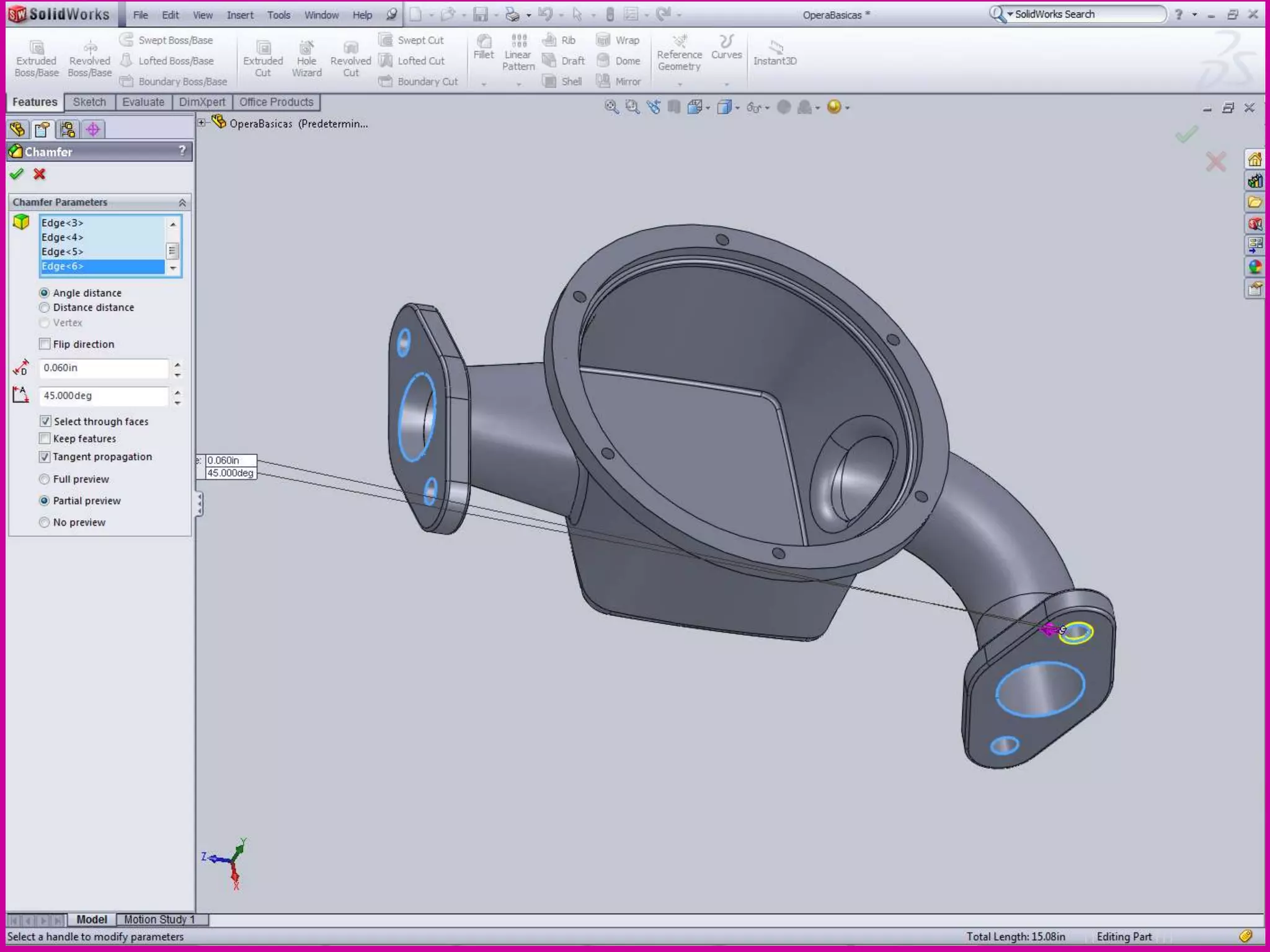Open the ConfigurationManager panel tab icon
This screenshot has width=1270, height=952.
[68, 130]
